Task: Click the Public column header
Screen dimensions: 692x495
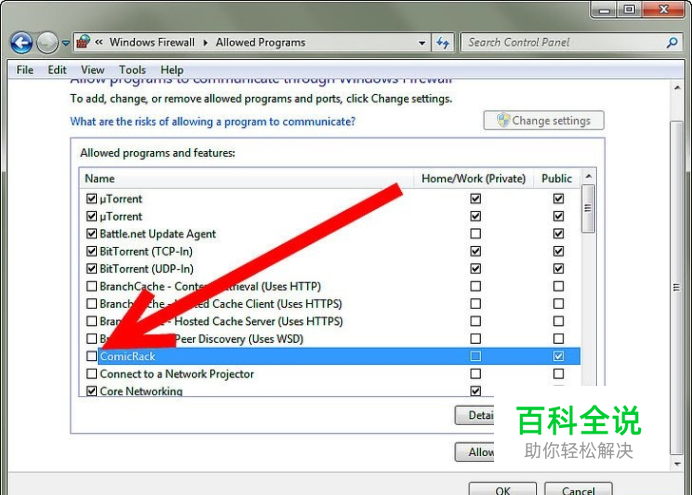Action: point(557,178)
